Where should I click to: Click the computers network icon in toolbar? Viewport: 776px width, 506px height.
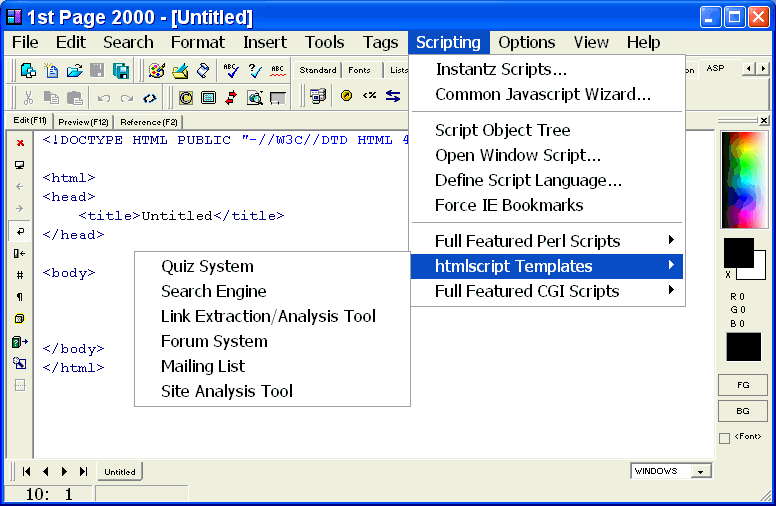pyautogui.click(x=318, y=96)
